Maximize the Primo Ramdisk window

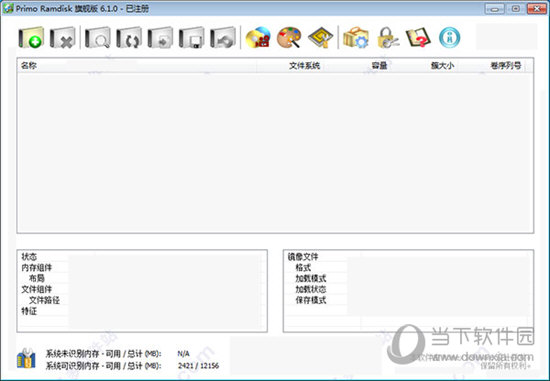tap(516, 9)
